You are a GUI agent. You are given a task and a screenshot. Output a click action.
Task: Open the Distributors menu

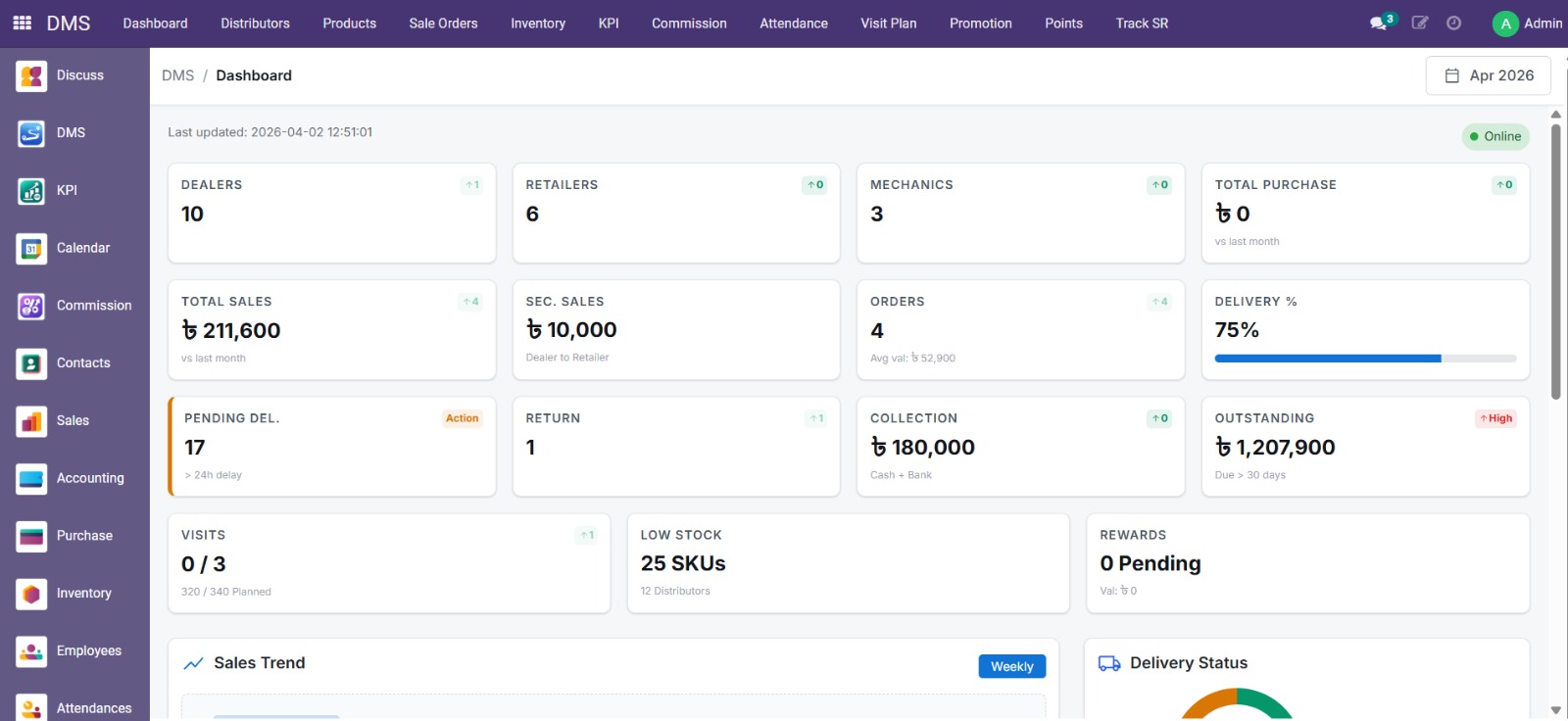click(x=255, y=24)
